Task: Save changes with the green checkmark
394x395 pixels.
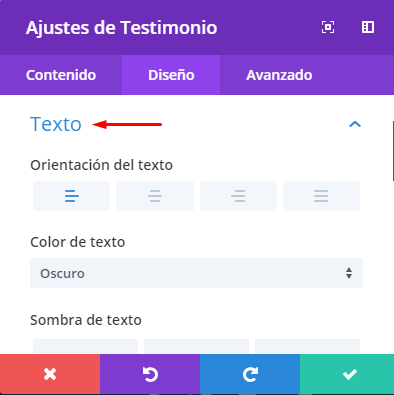Action: (x=347, y=374)
